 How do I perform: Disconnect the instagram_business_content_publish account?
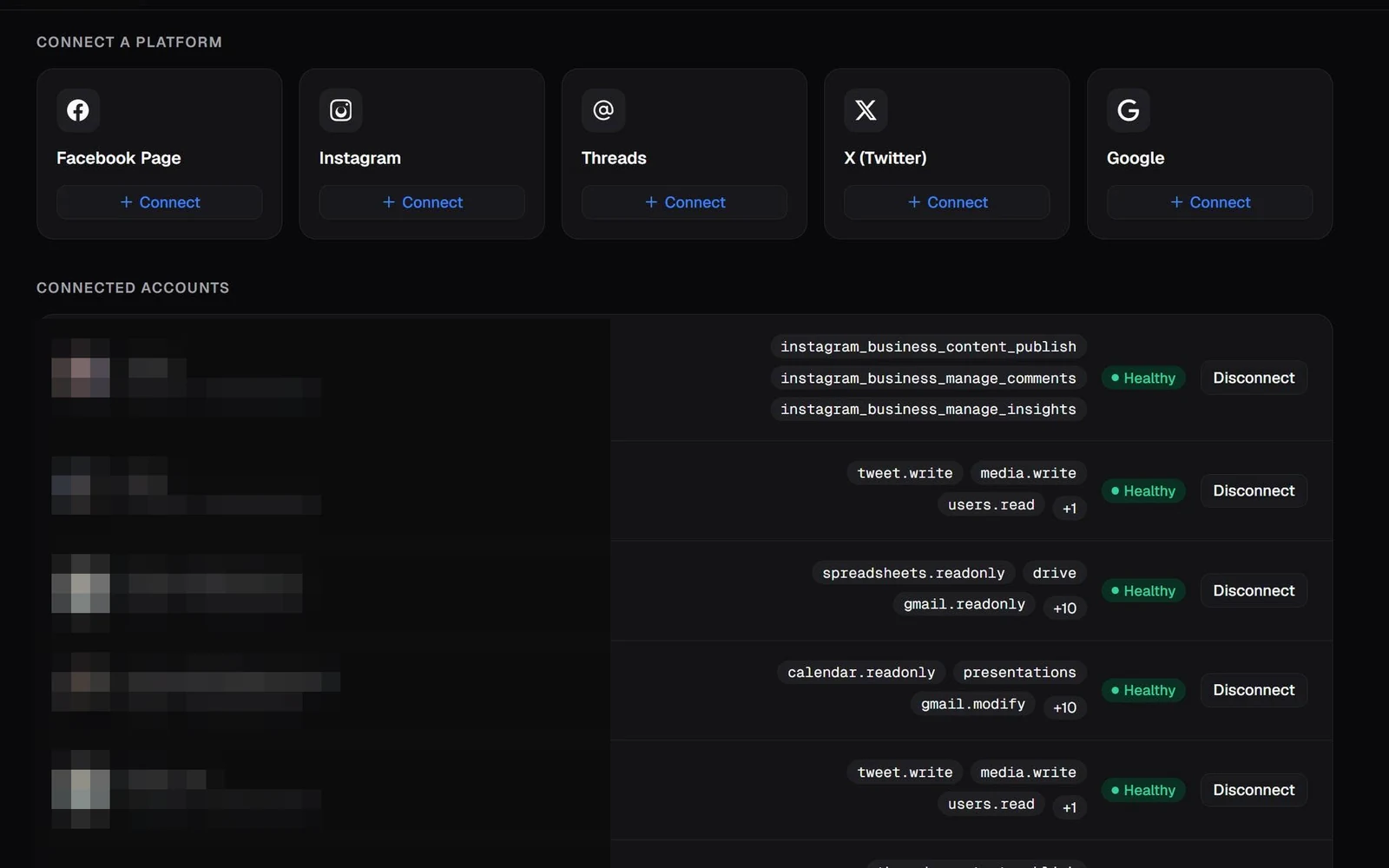tap(1254, 378)
